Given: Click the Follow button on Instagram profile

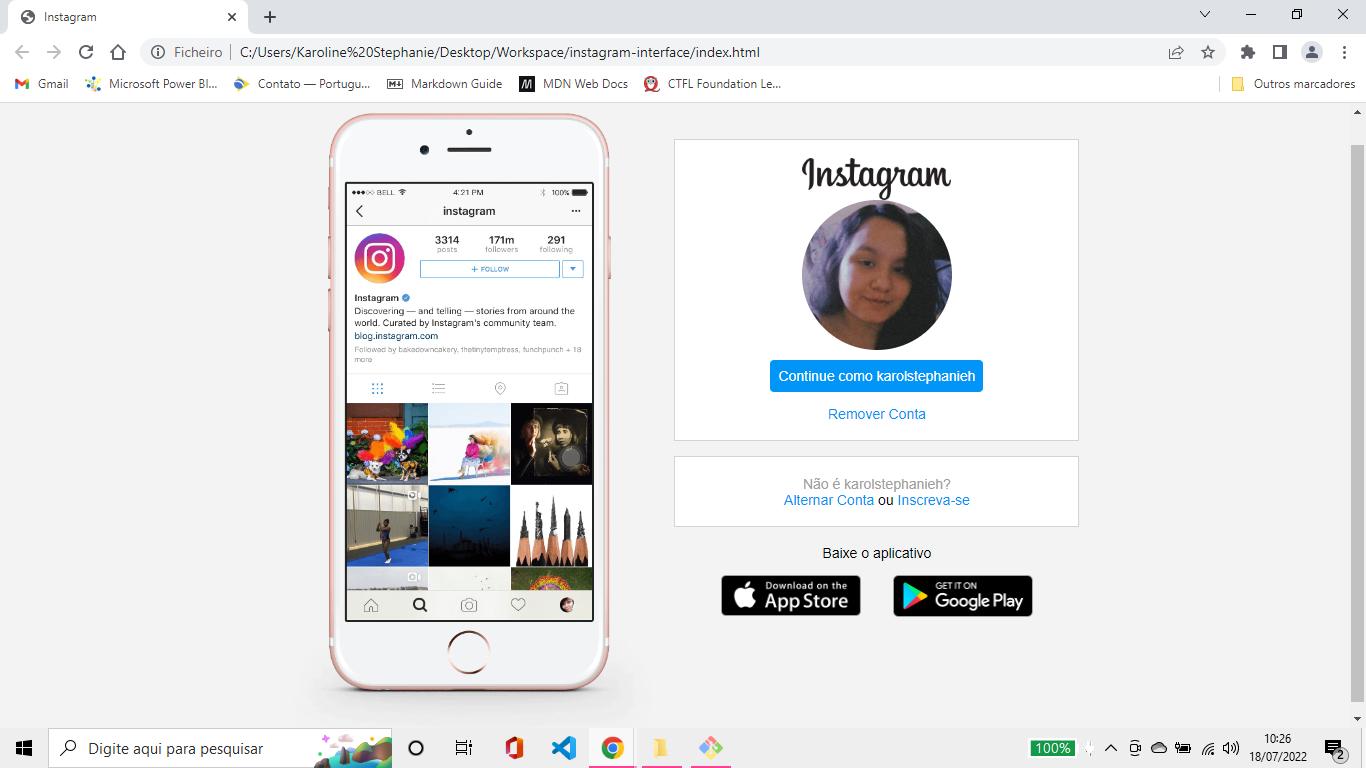Looking at the screenshot, I should pos(490,269).
